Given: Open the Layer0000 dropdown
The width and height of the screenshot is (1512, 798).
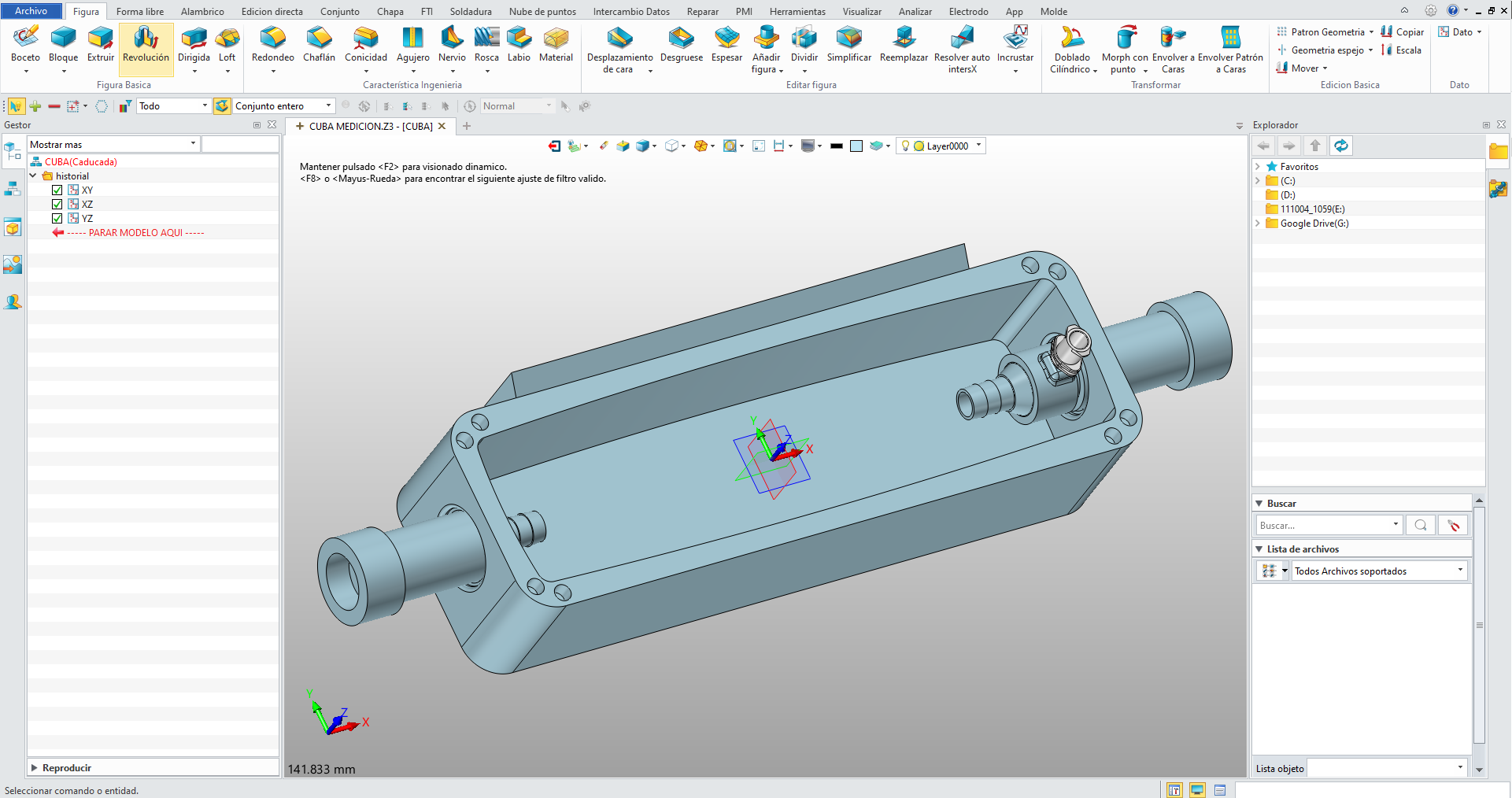Looking at the screenshot, I should [978, 146].
